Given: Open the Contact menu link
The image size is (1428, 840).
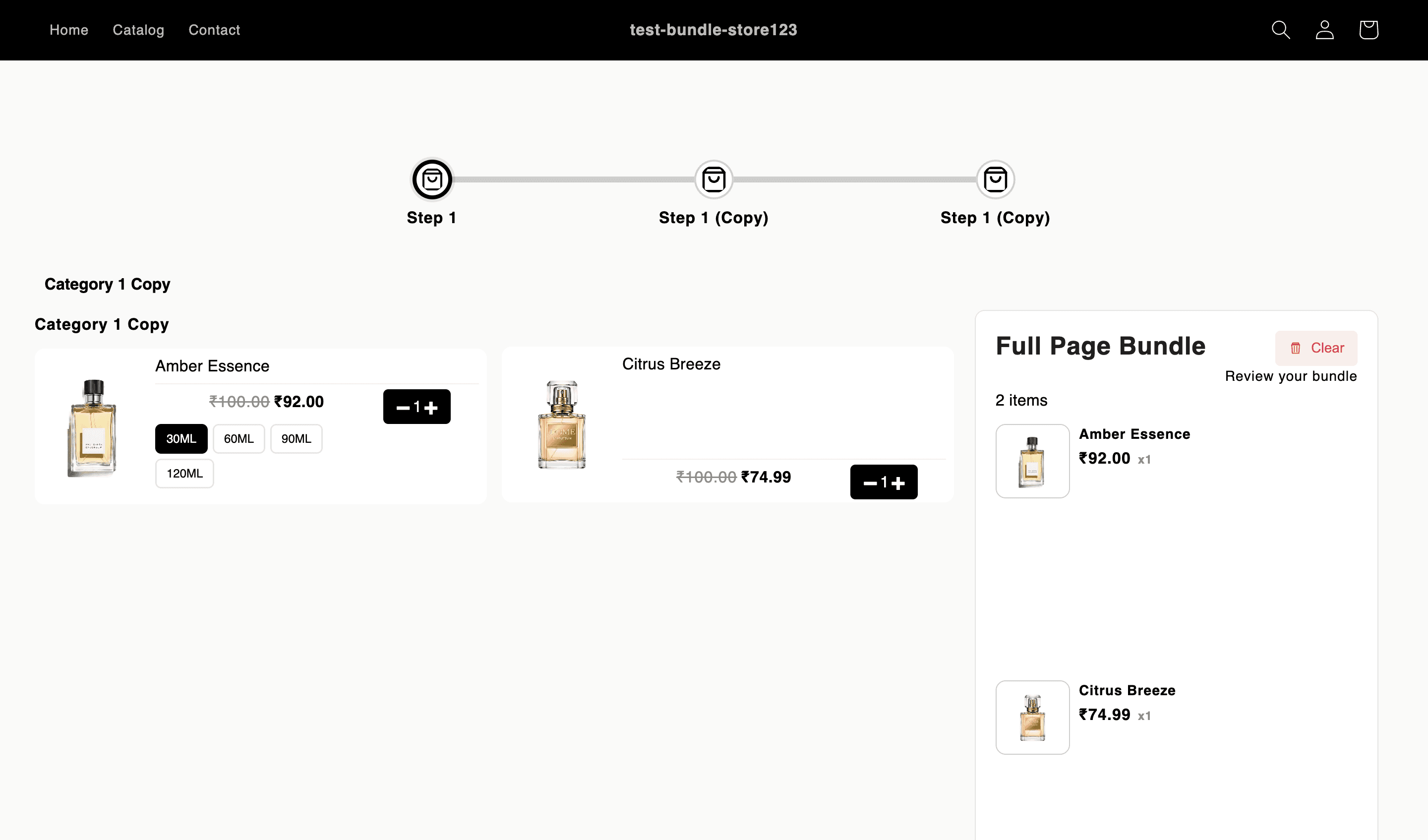Looking at the screenshot, I should point(214,30).
